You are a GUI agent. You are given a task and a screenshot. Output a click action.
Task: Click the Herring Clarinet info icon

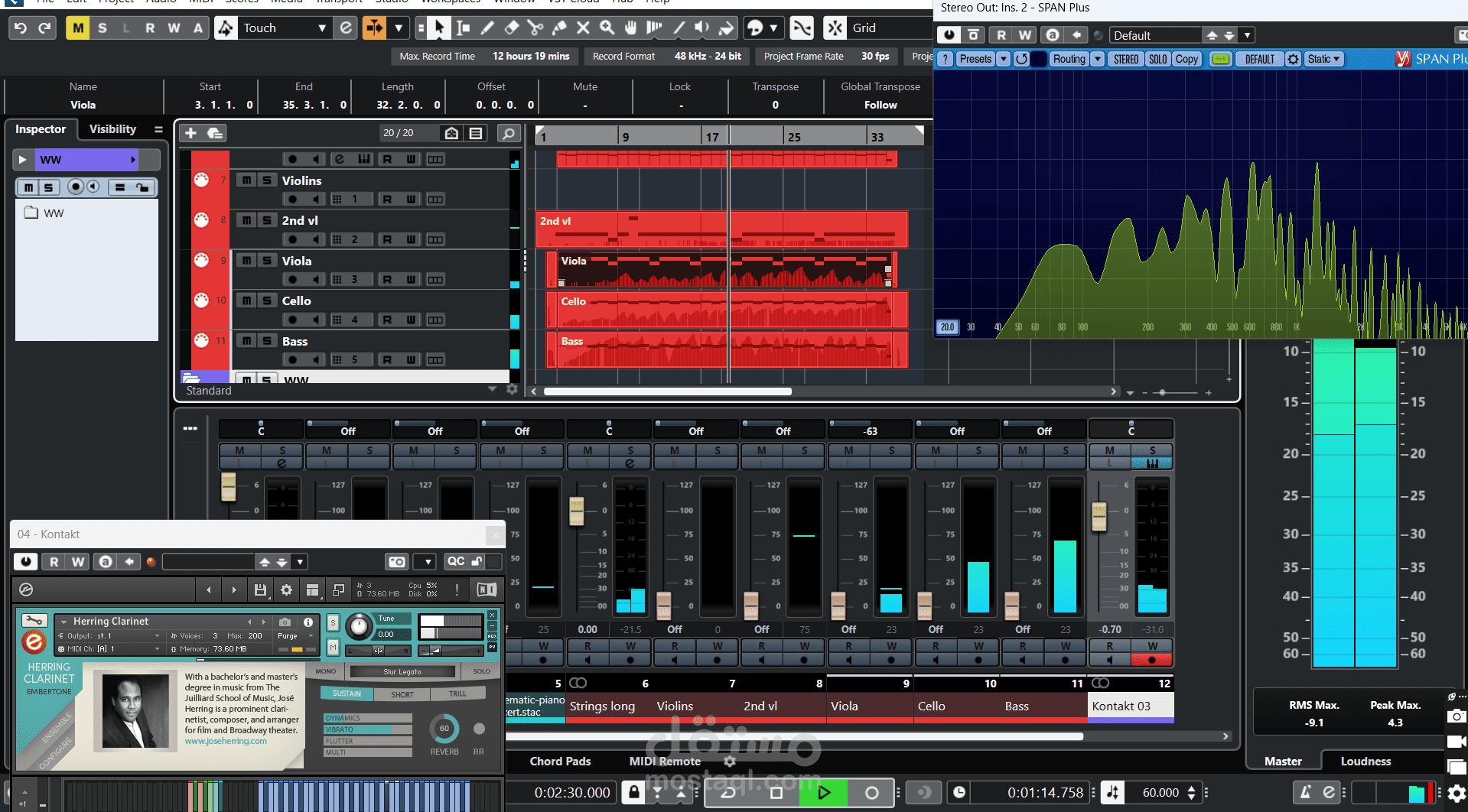tap(308, 622)
